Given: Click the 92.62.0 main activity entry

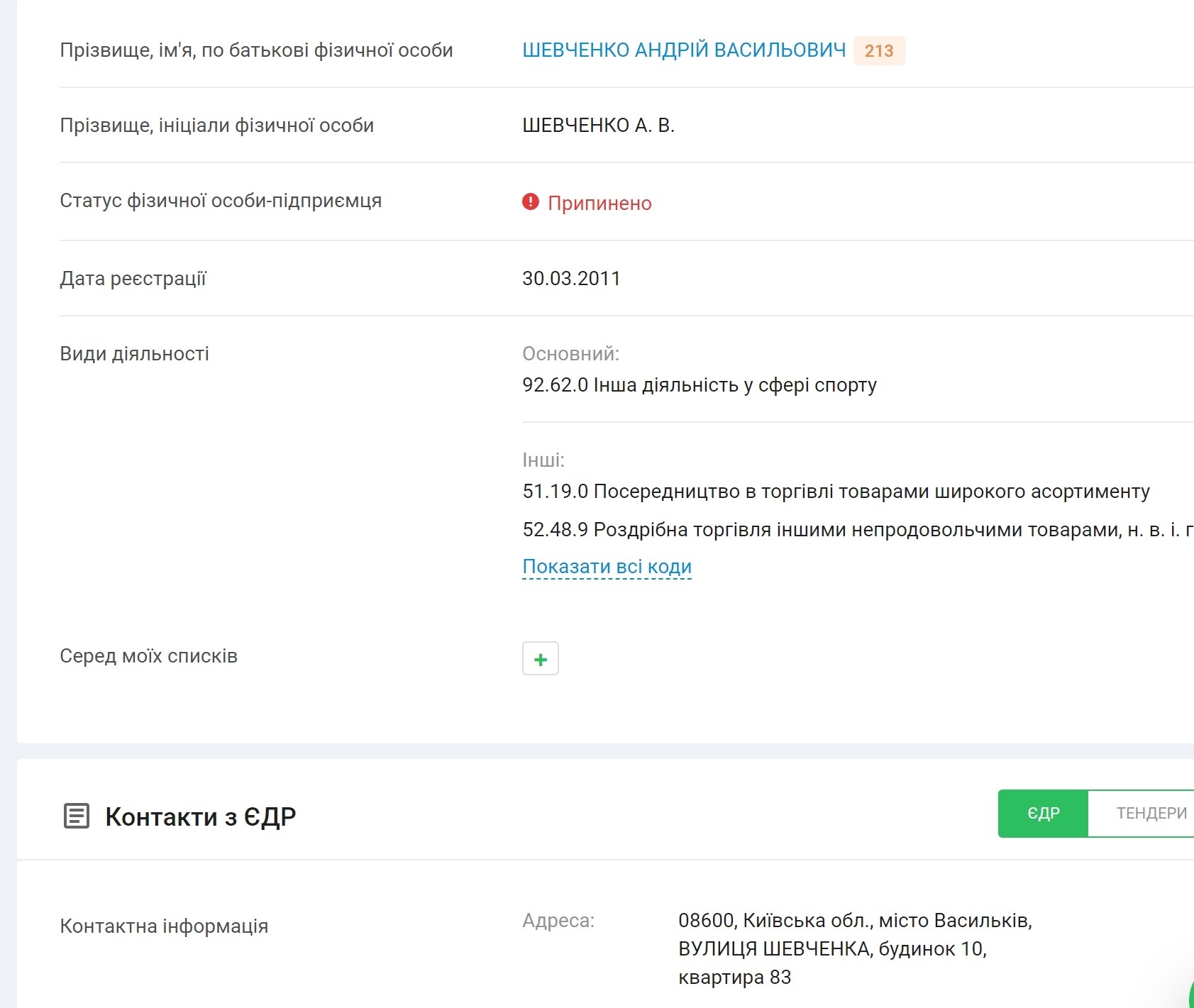Looking at the screenshot, I should [699, 385].
